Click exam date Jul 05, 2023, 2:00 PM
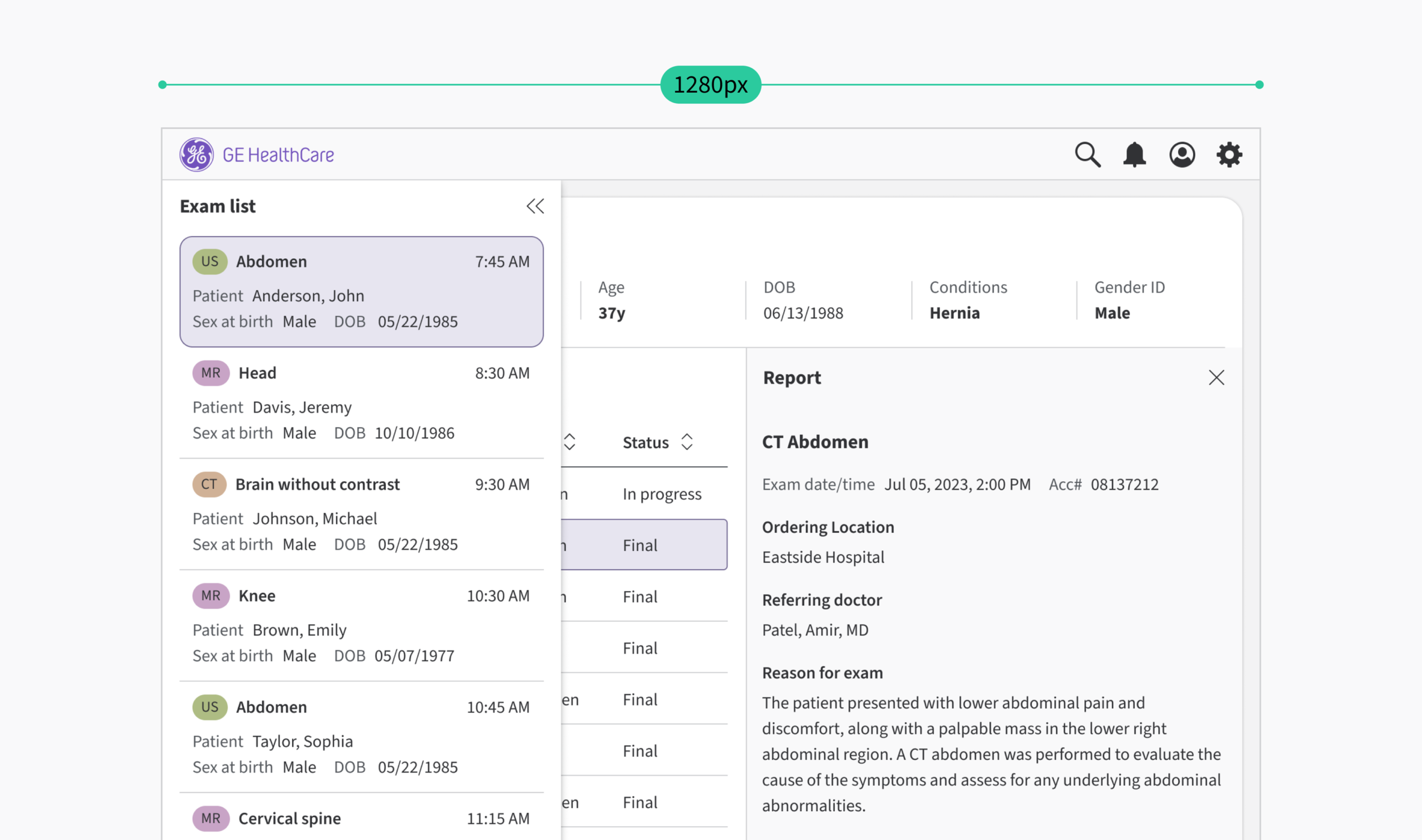The image size is (1422, 840). click(x=957, y=485)
